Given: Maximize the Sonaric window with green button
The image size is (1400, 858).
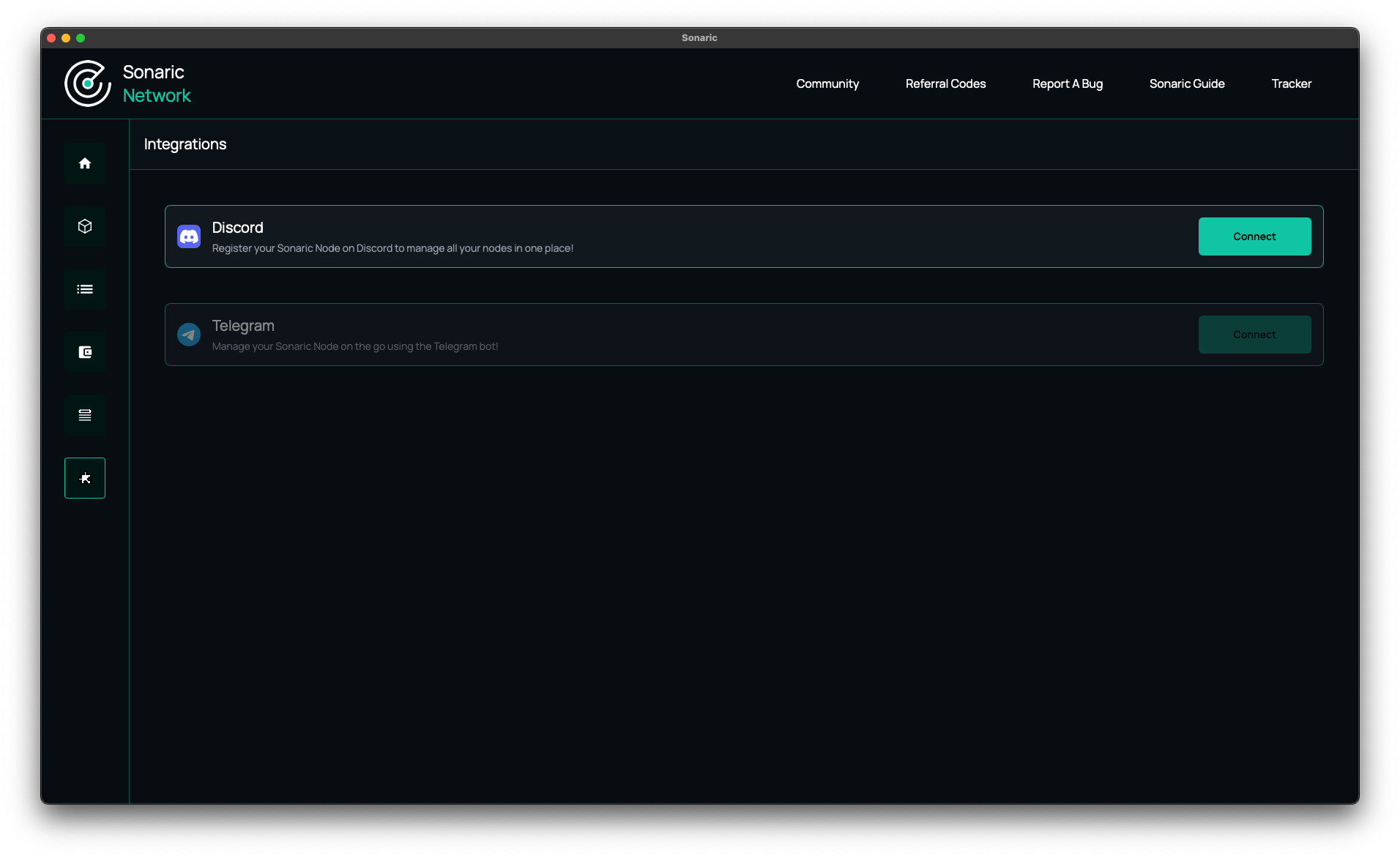Looking at the screenshot, I should 81,38.
